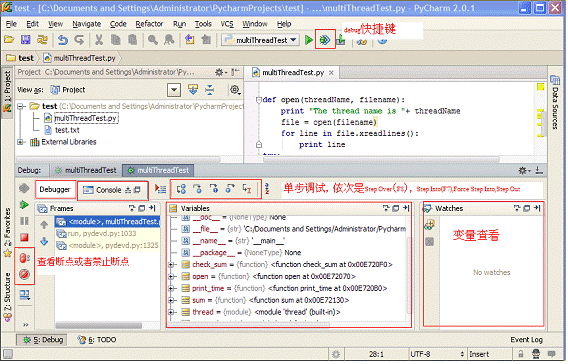Click the Frames panel horizontal scrollbar
The image size is (568, 364).
click(x=99, y=326)
